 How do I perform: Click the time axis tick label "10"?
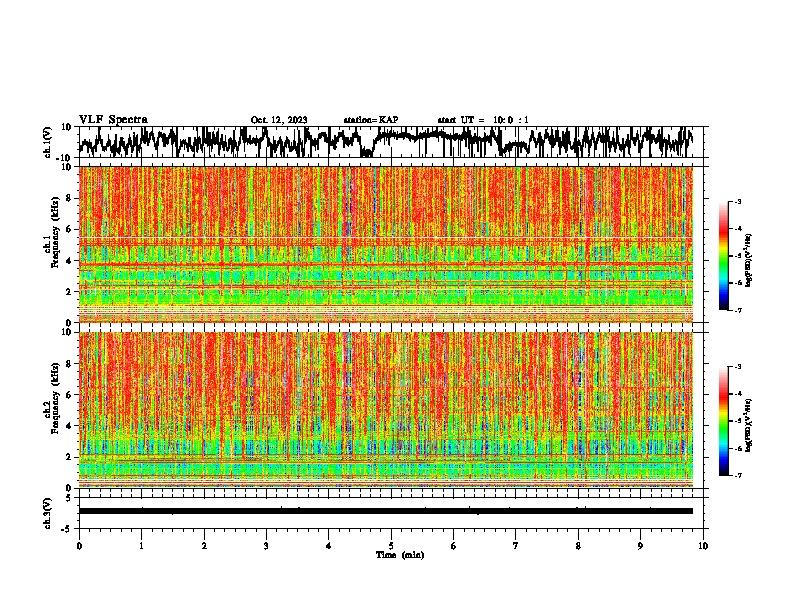703,546
